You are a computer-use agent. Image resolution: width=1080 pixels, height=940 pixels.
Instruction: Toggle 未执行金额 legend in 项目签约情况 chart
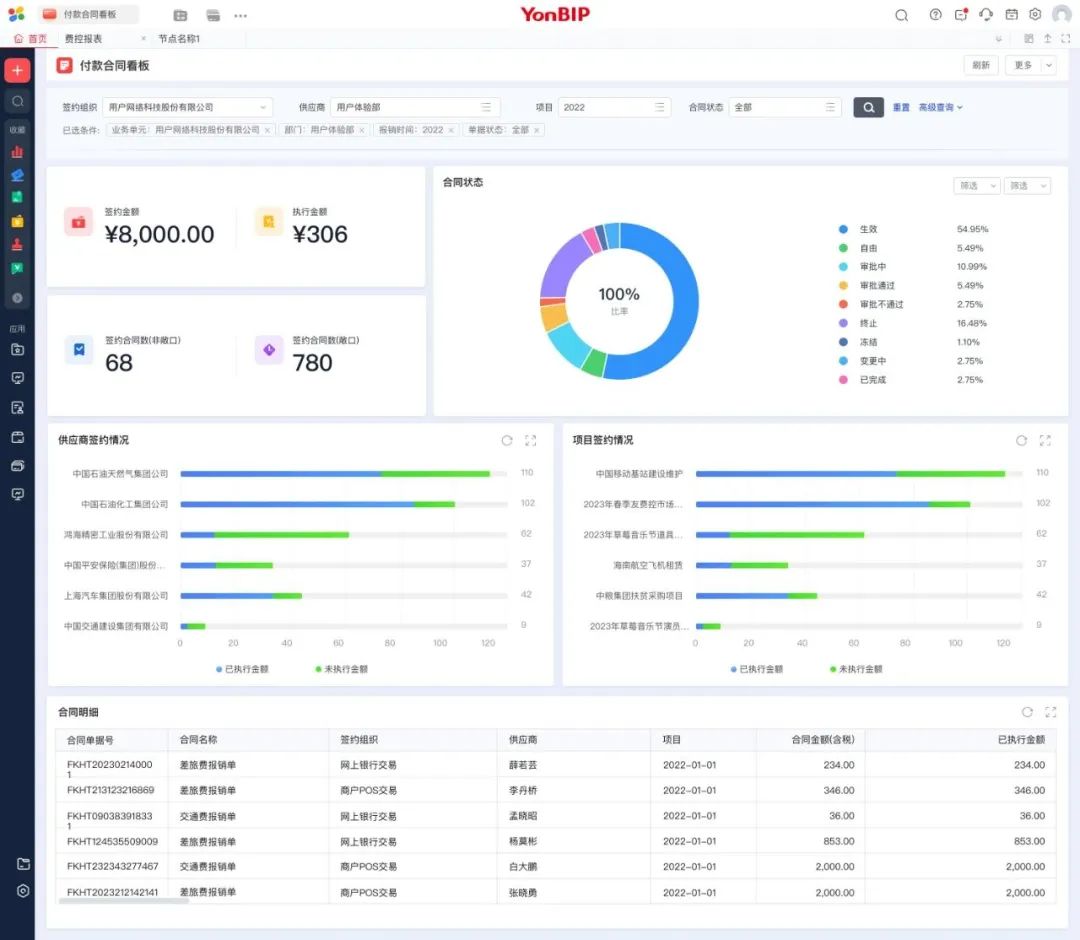coord(856,669)
